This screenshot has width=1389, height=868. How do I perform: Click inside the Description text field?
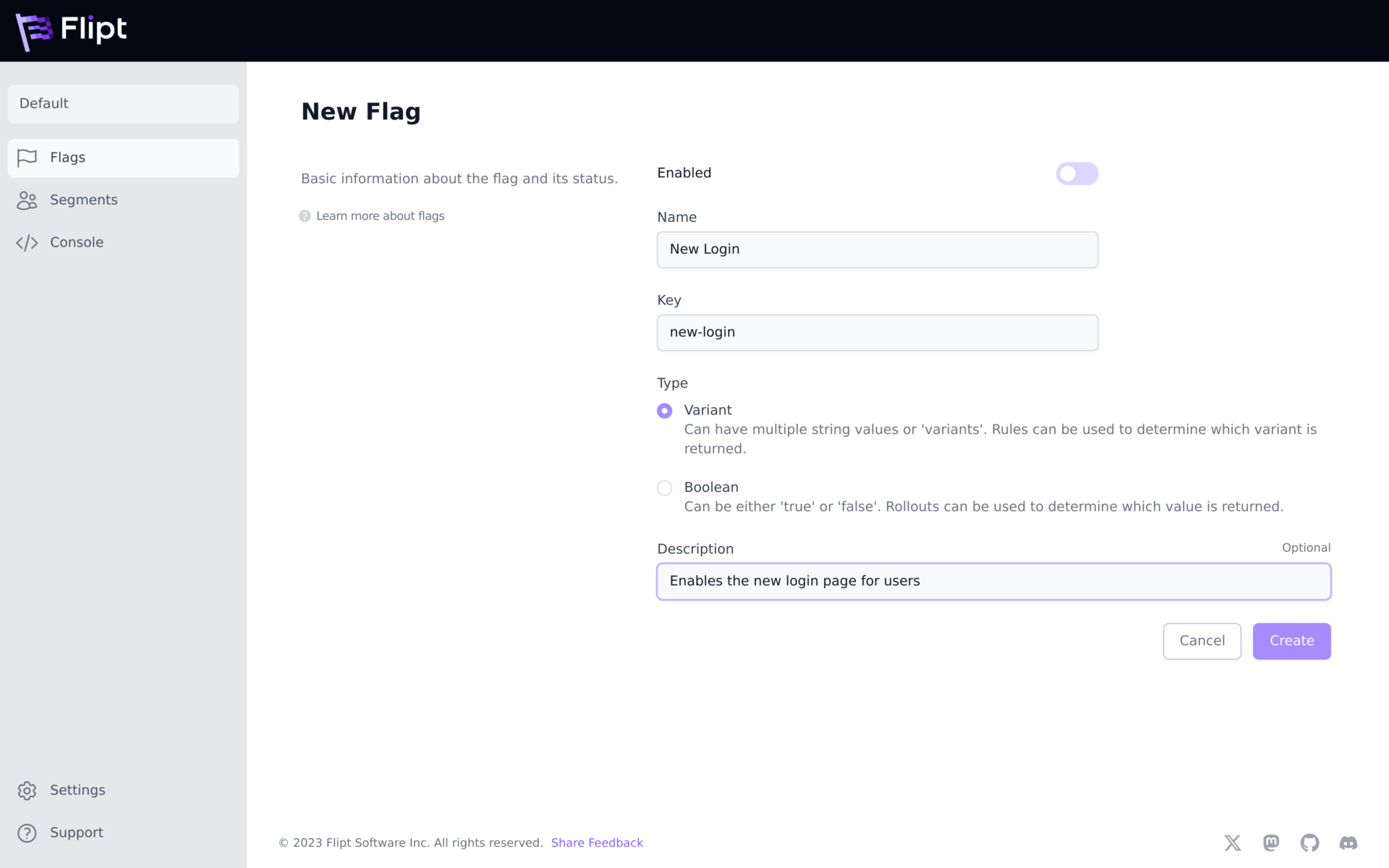(x=993, y=581)
